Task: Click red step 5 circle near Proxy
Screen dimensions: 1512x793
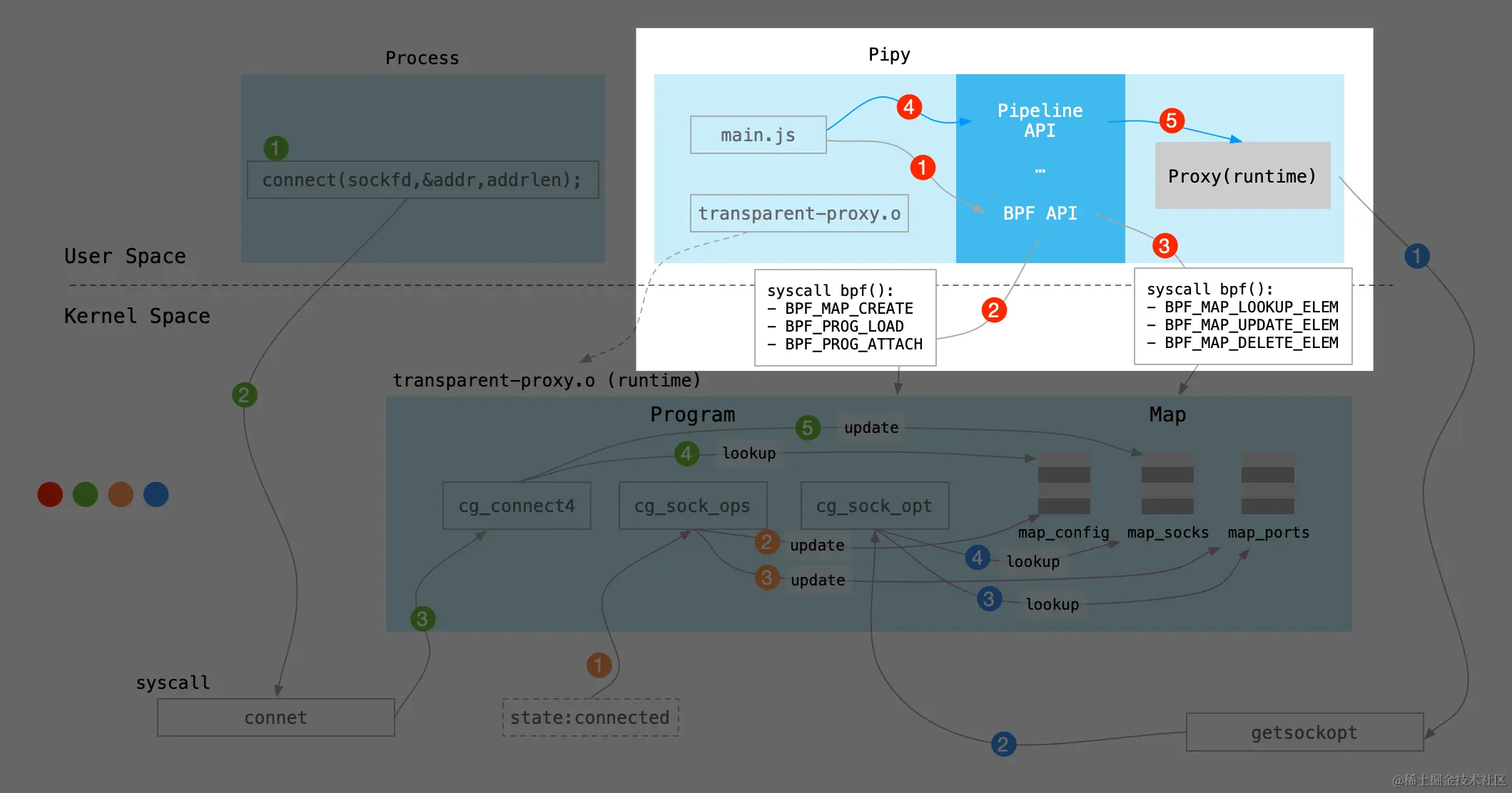Action: coord(1172,121)
